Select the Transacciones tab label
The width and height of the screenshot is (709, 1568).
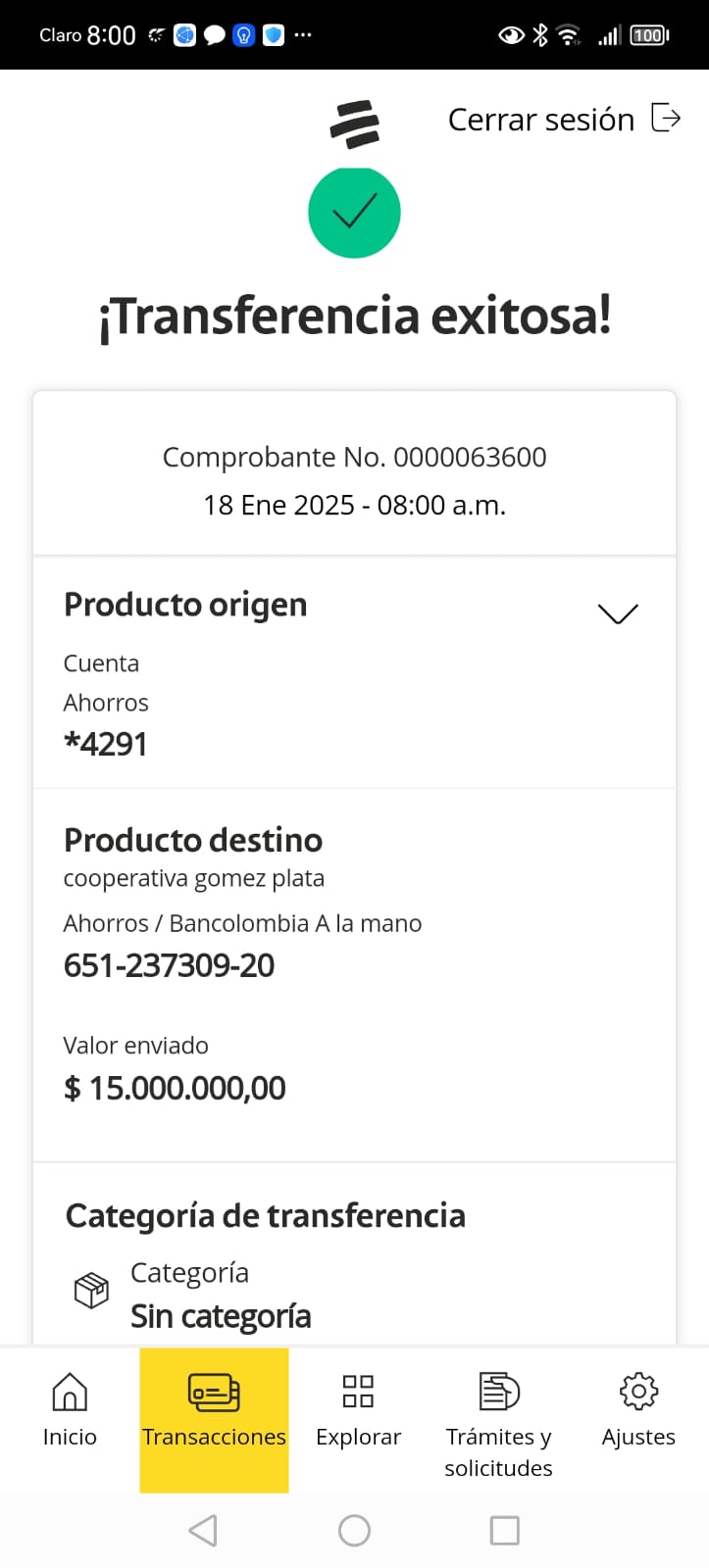pos(214,1437)
